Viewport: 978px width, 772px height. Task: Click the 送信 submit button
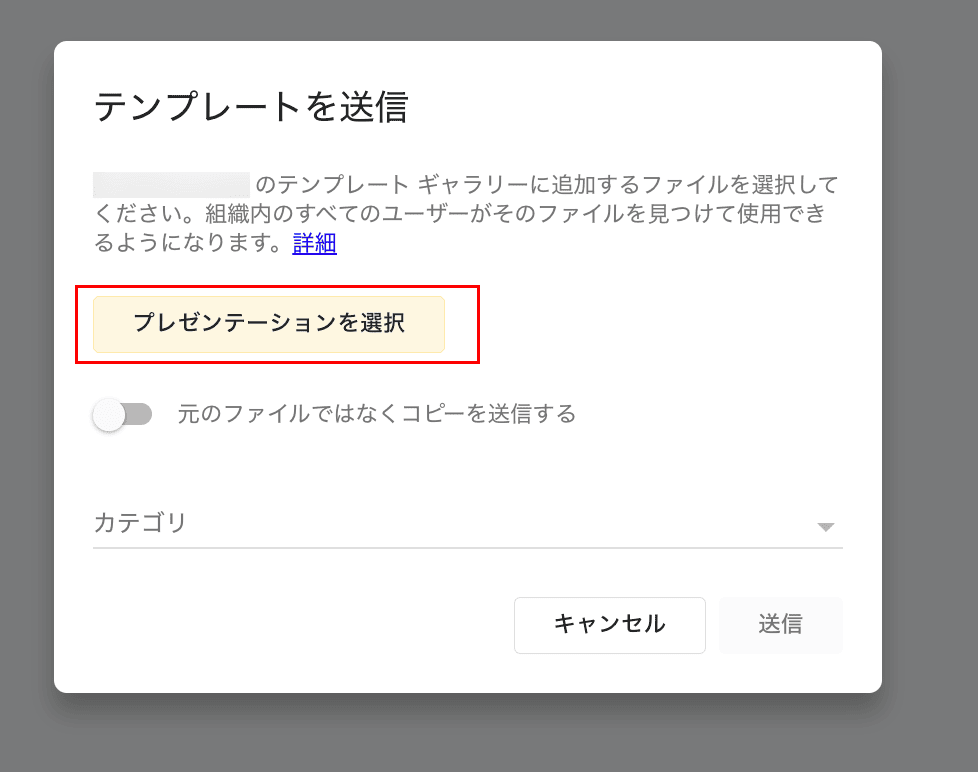click(780, 625)
